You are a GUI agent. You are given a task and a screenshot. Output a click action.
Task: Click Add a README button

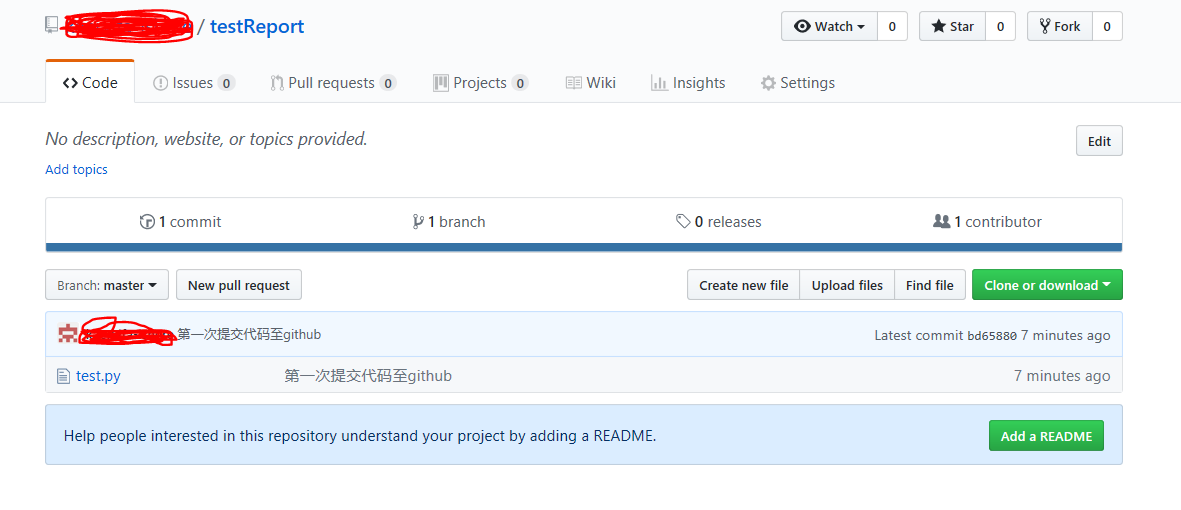point(1046,435)
